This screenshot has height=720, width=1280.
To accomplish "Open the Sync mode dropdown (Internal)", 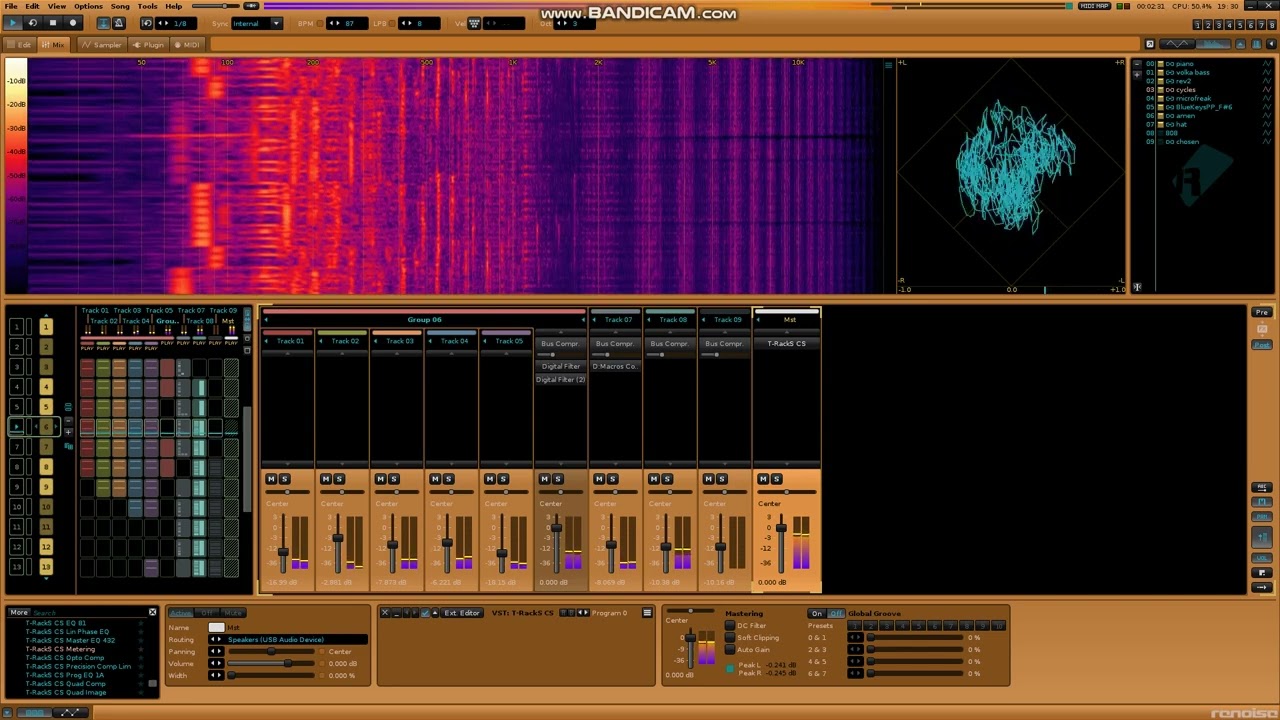I will tap(257, 23).
